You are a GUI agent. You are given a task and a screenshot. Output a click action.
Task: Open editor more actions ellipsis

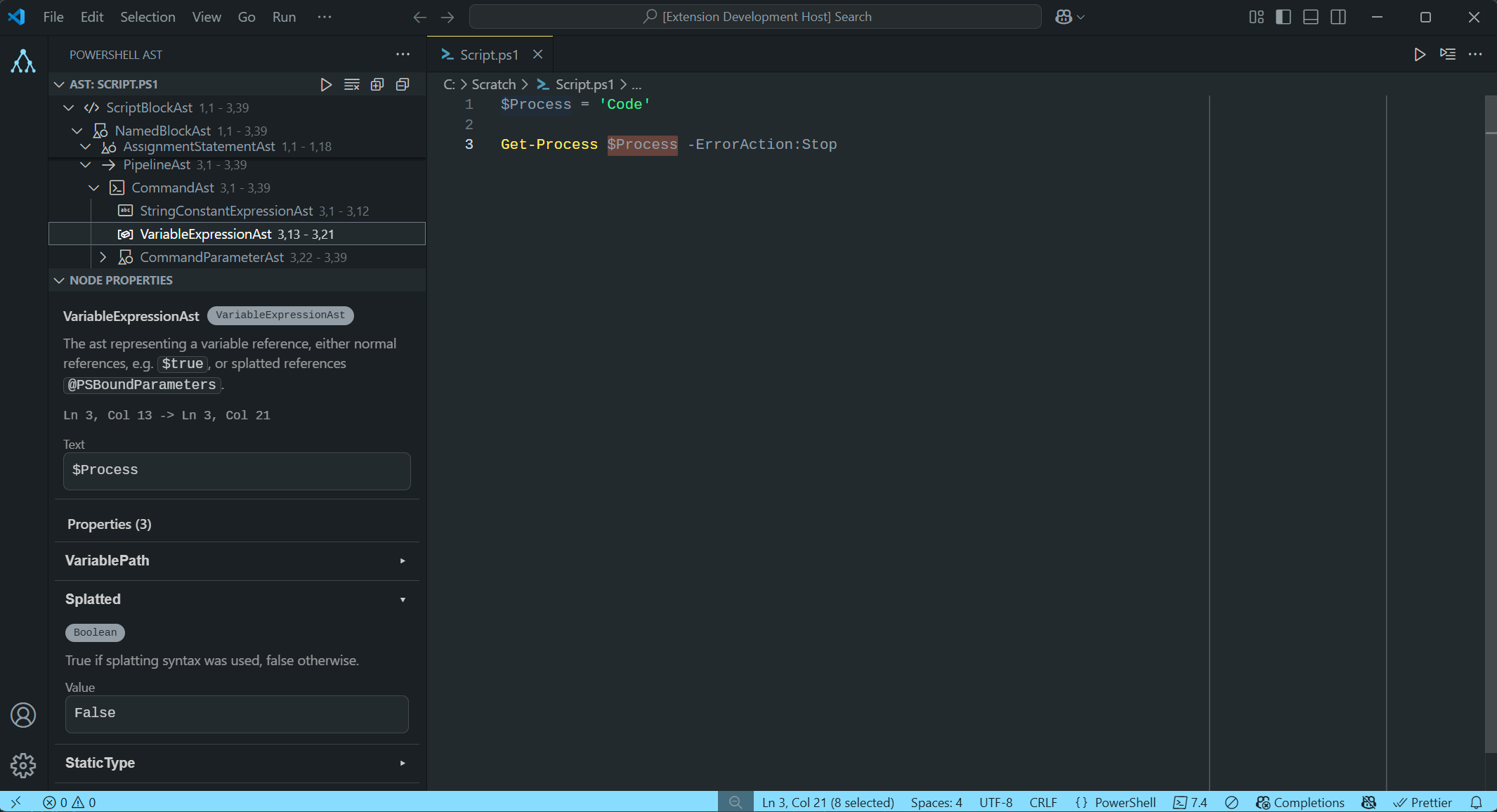1475,54
